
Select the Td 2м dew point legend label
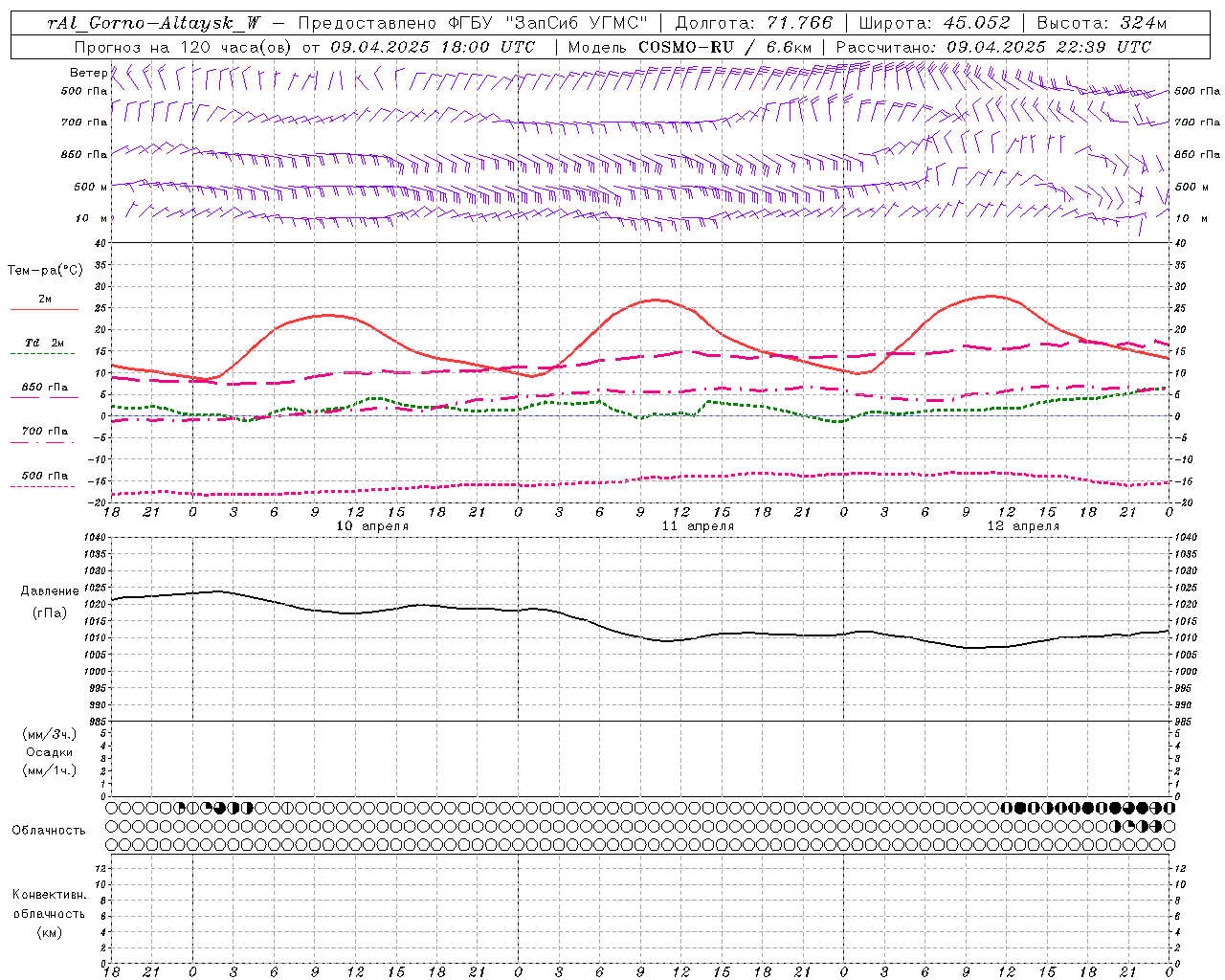pos(45,343)
